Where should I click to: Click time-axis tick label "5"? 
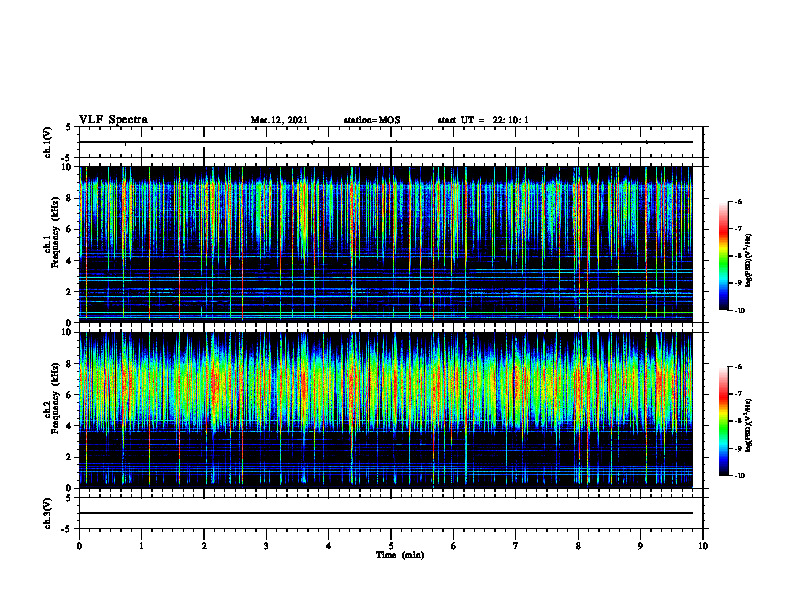(391, 546)
